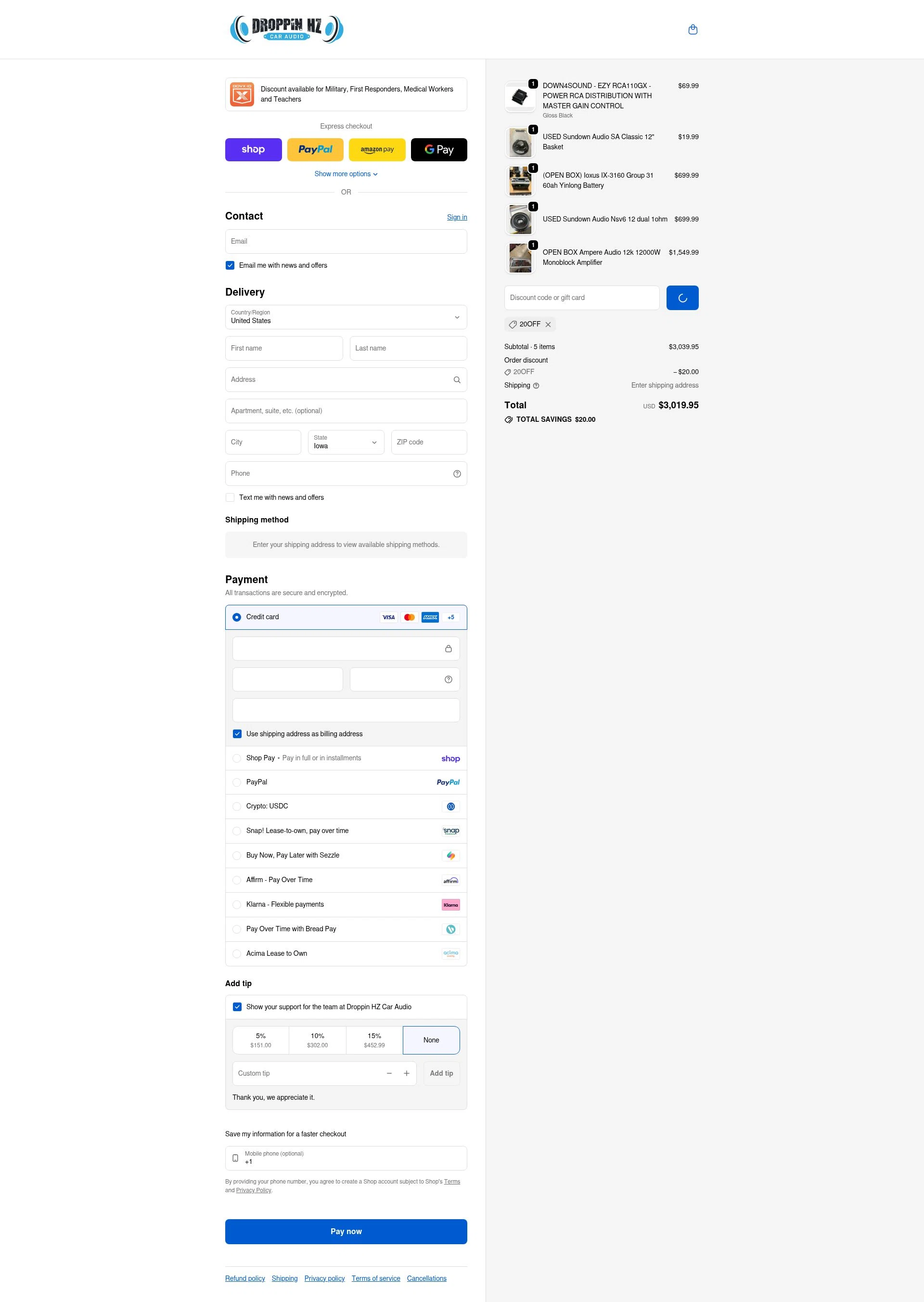924x1302 pixels.
Task: Select the 10% tip option
Action: click(x=317, y=1040)
